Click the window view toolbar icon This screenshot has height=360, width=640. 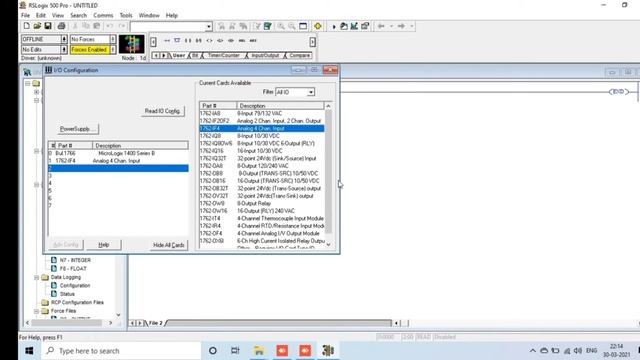tap(303, 26)
